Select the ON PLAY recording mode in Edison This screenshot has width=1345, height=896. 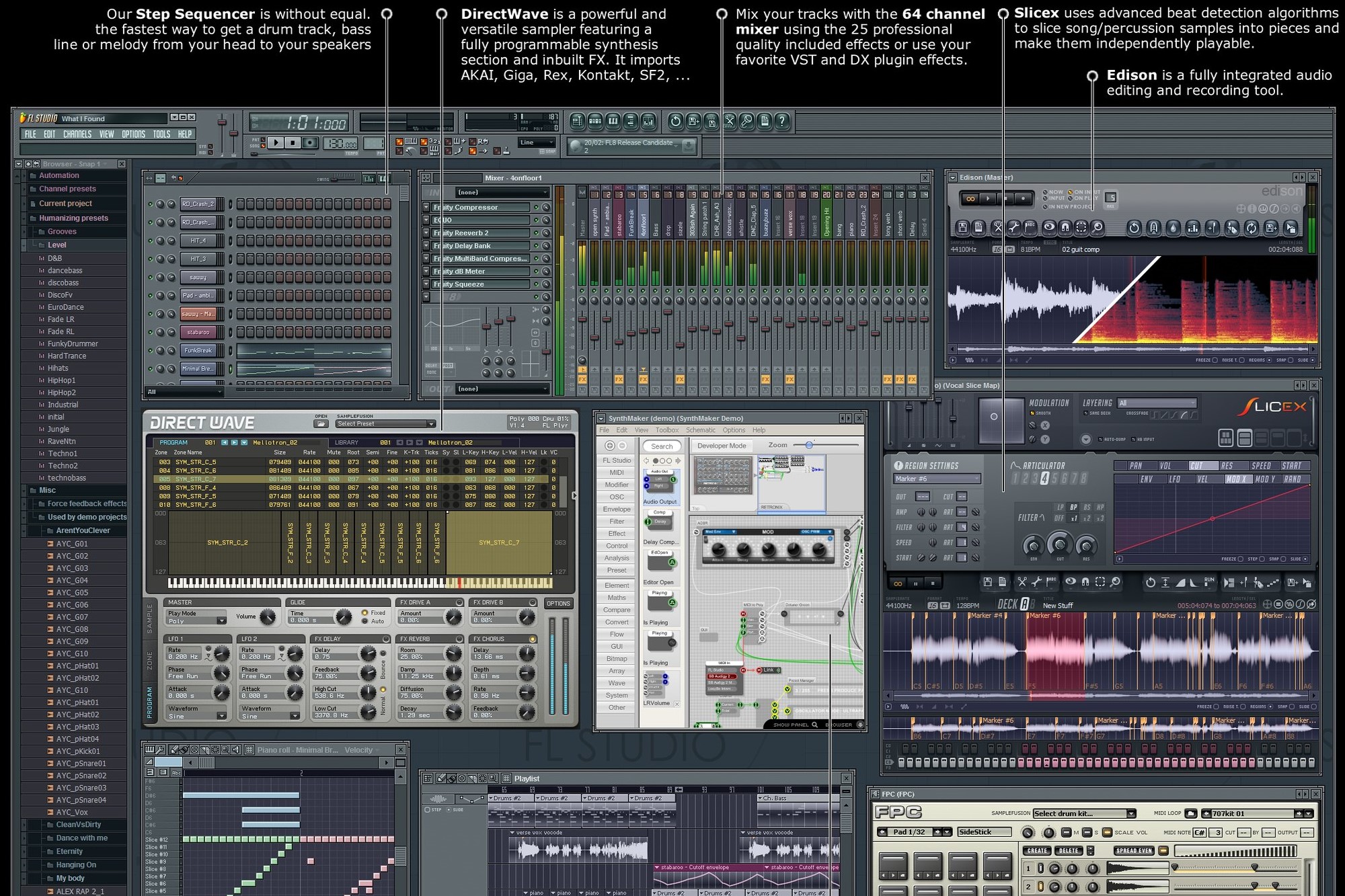[x=1070, y=199]
